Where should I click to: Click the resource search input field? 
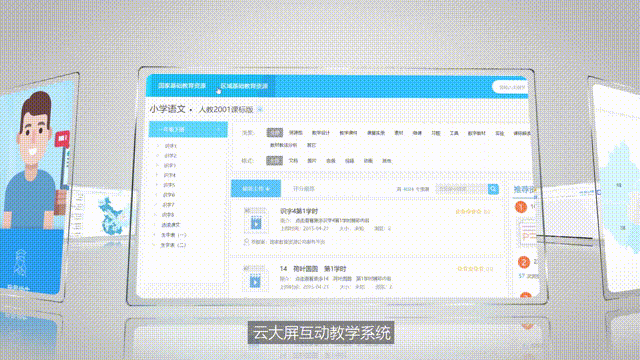tap(462, 189)
